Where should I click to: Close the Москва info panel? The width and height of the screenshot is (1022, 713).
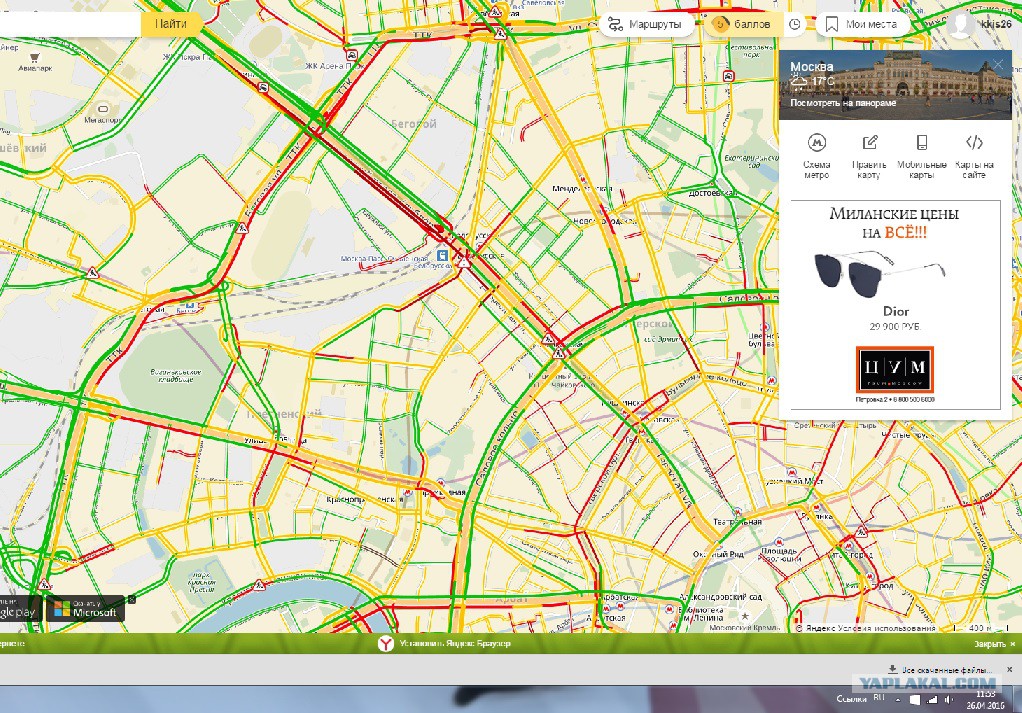(999, 64)
